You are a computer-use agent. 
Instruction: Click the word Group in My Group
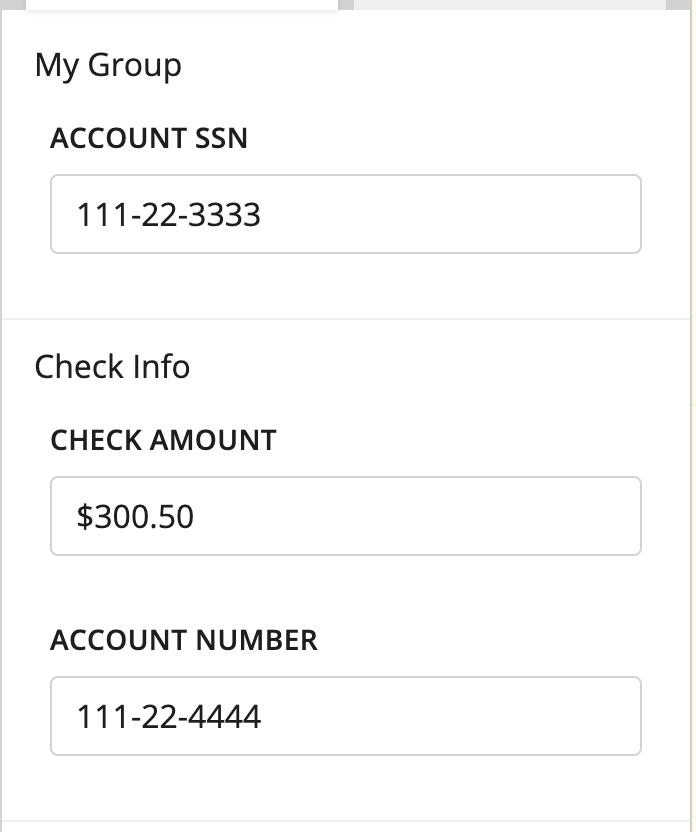135,66
